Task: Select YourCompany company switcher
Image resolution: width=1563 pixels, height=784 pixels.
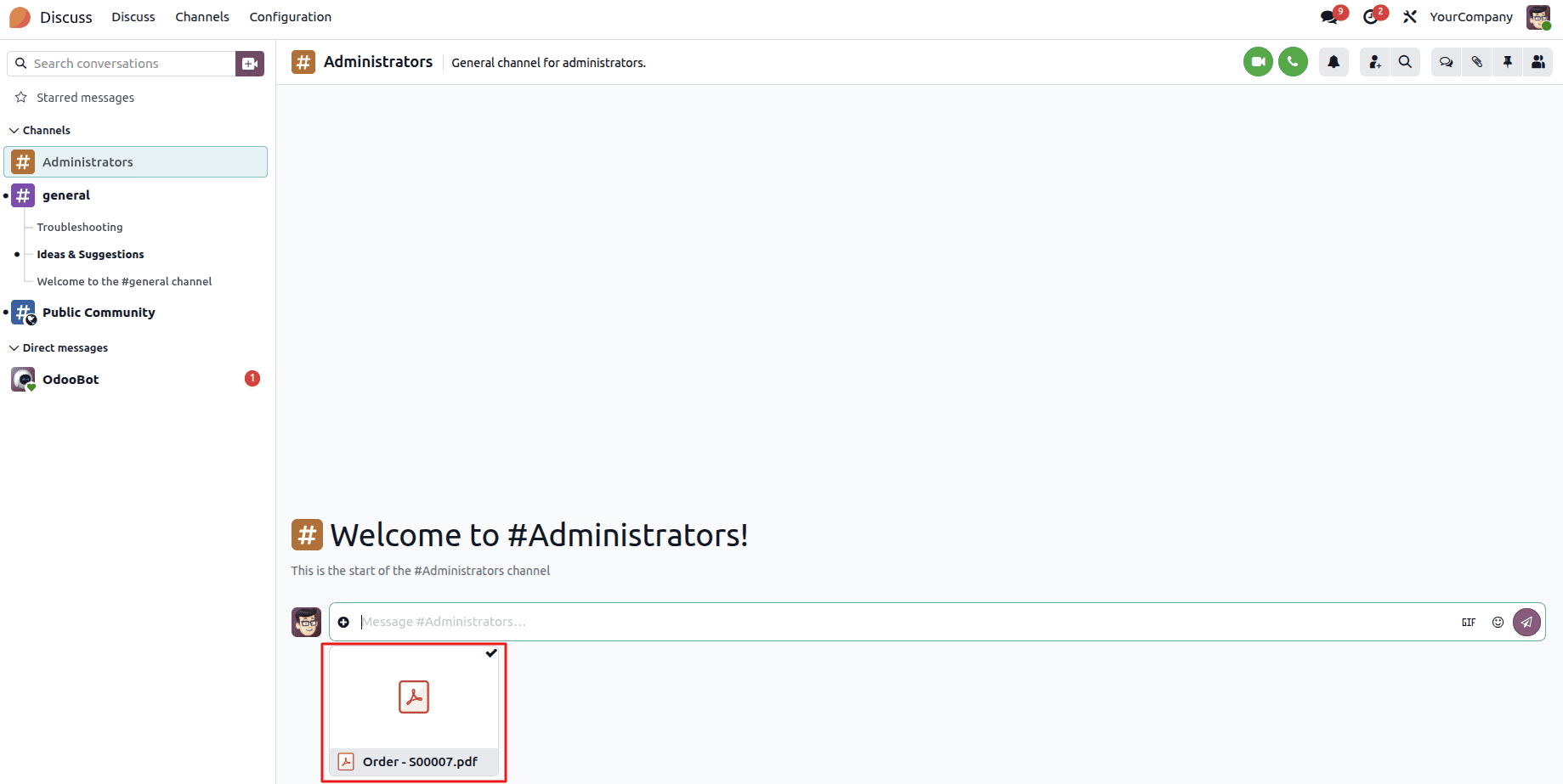Action: (x=1471, y=17)
